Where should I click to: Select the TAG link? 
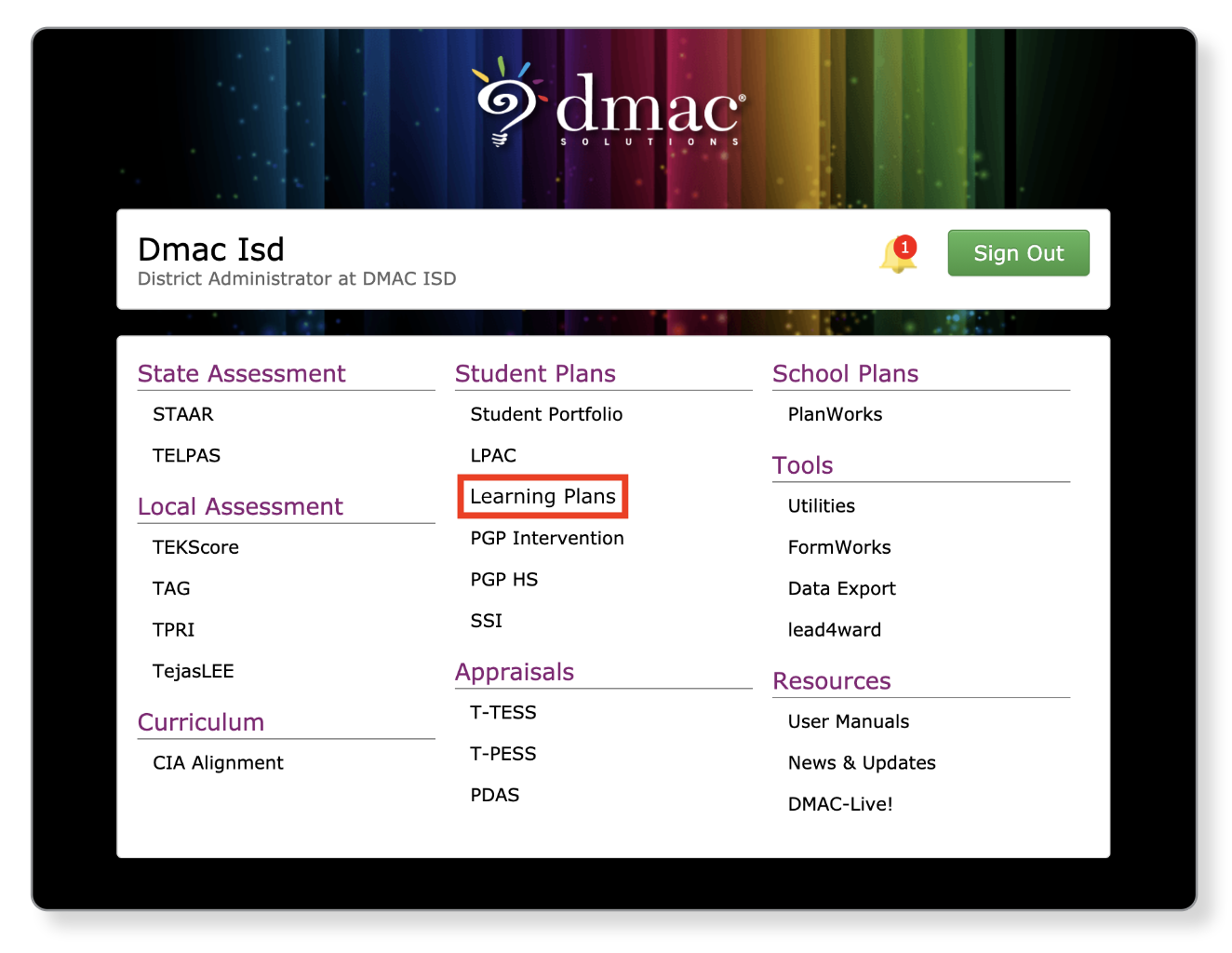pos(171,588)
